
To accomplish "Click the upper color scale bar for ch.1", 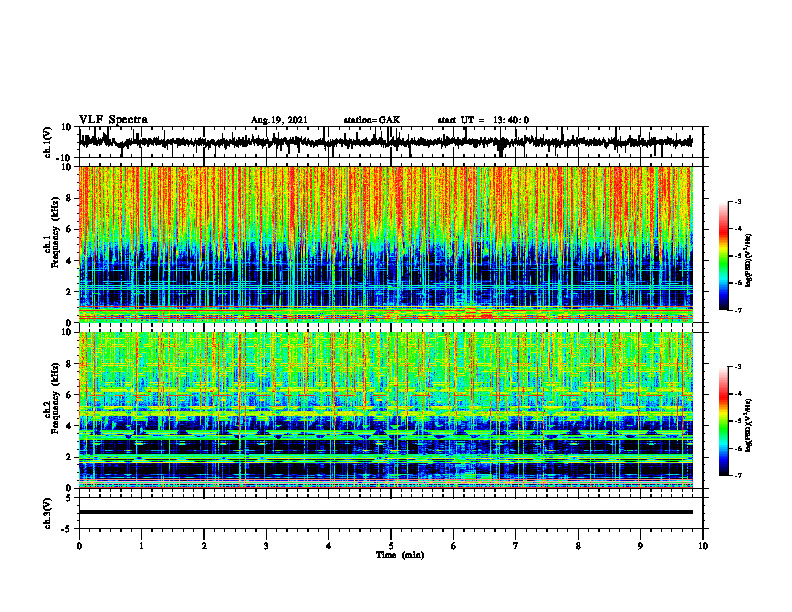I will (x=723, y=256).
